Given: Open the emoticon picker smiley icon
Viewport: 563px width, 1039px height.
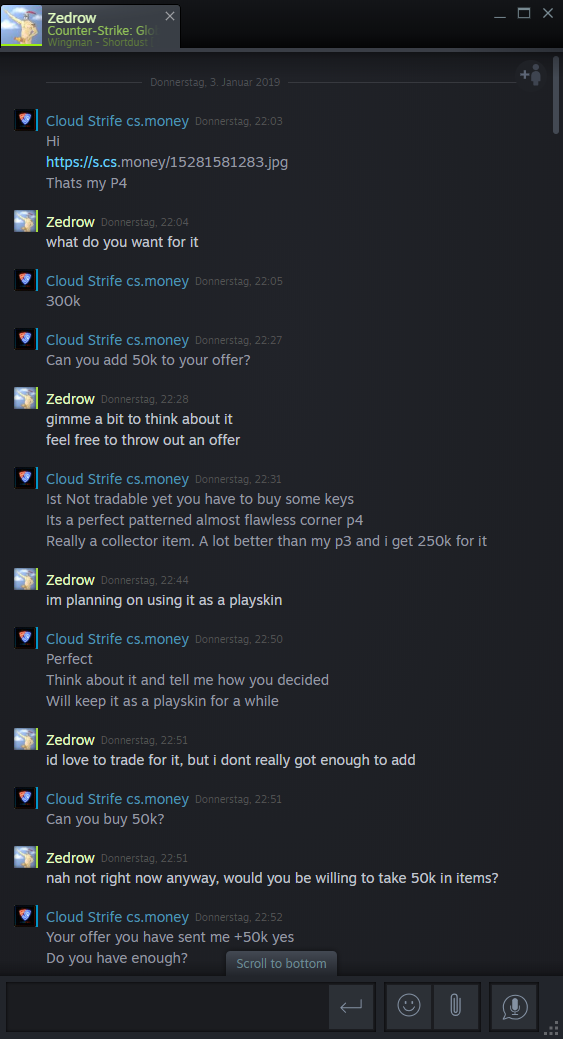Looking at the screenshot, I should point(409,1005).
